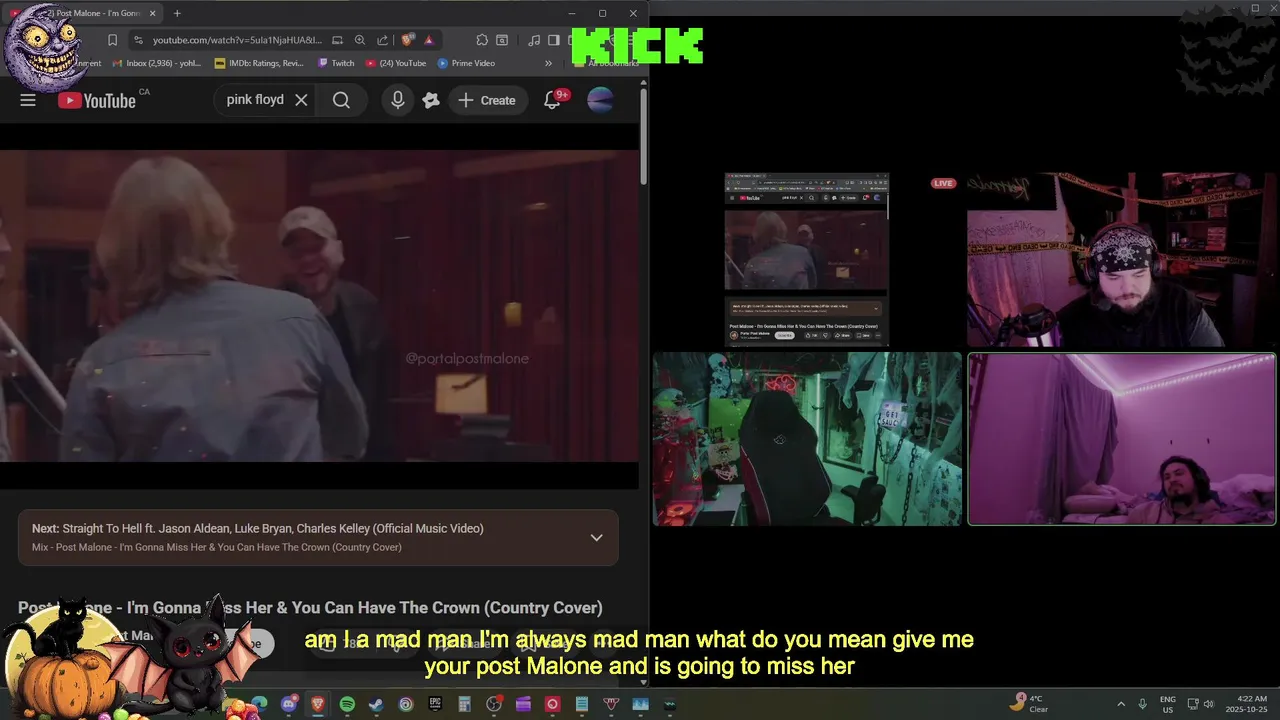Open the IMDb: Ratings bookmark
1280x720 pixels.
(x=259, y=63)
